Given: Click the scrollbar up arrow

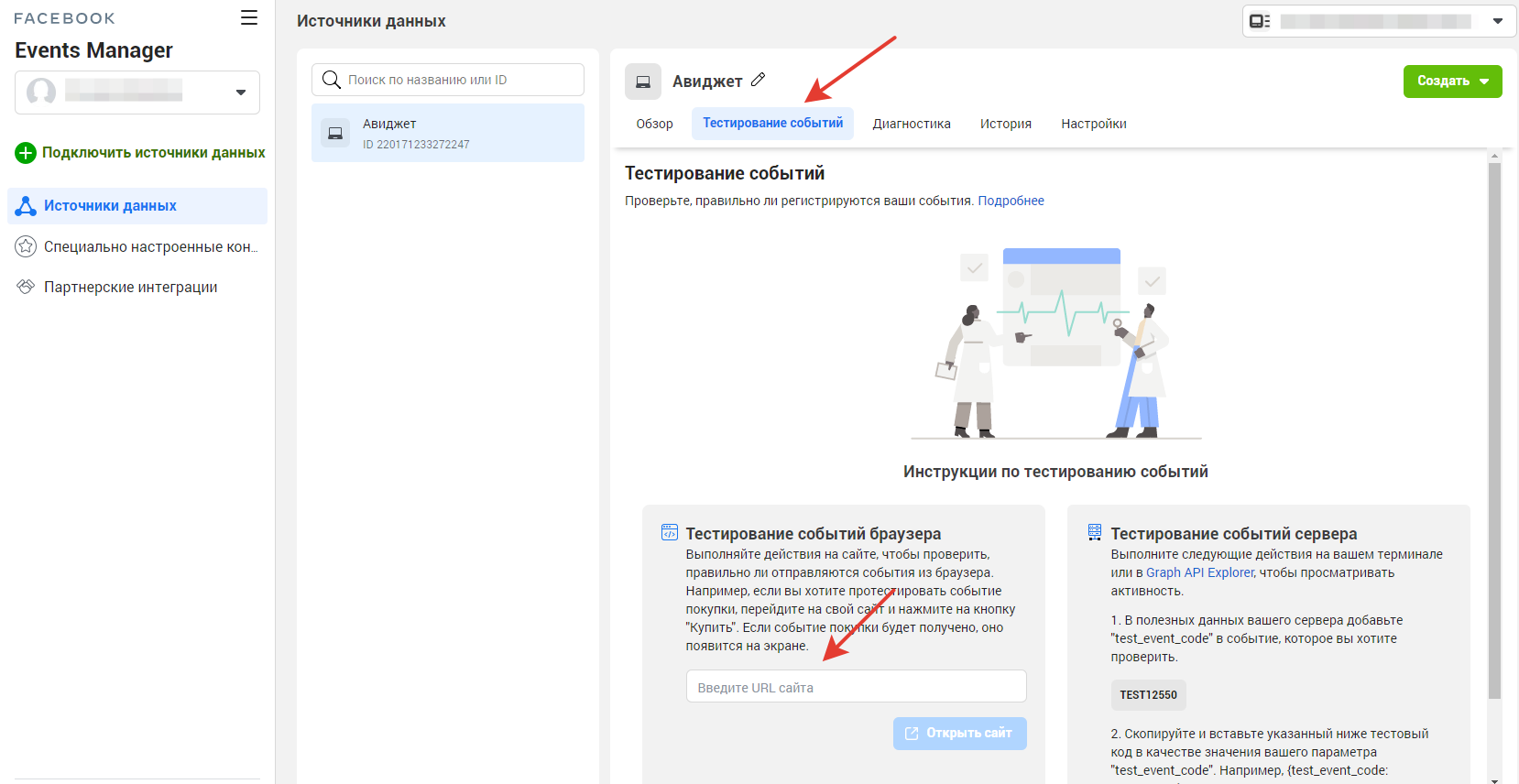Looking at the screenshot, I should pos(1494,157).
